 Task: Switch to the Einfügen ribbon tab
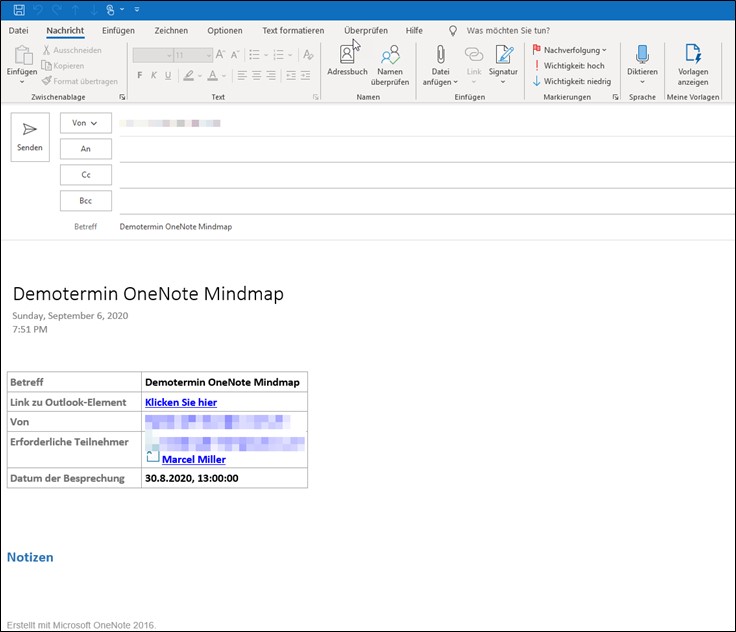118,31
